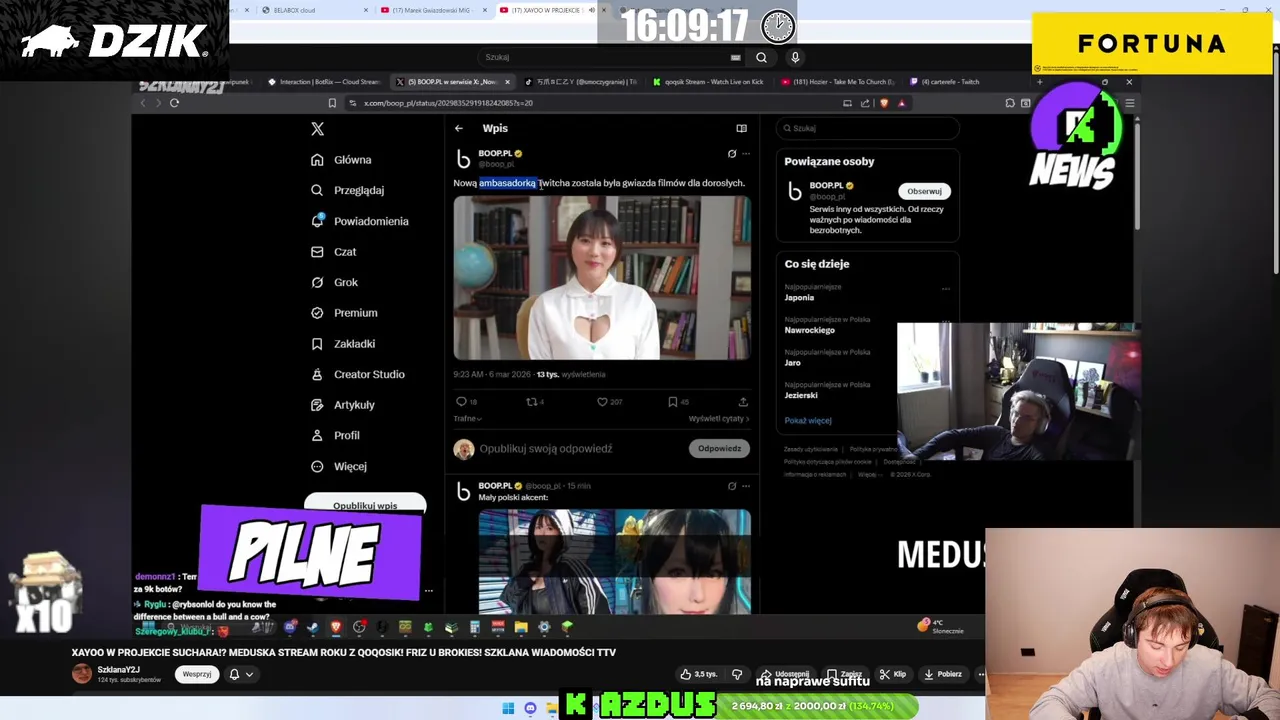Expand the Trafne reply sorting dropdown

pyautogui.click(x=467, y=419)
